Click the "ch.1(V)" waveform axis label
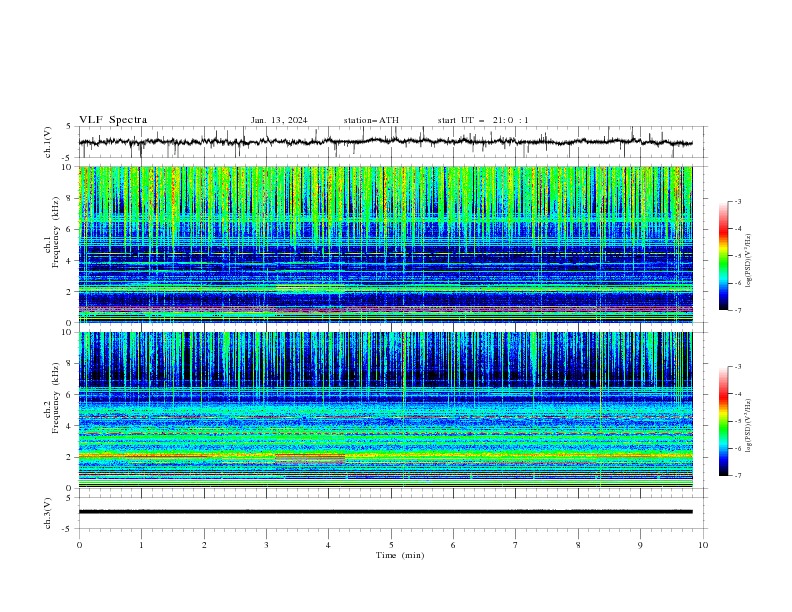This screenshot has width=792, height=612. (48, 142)
